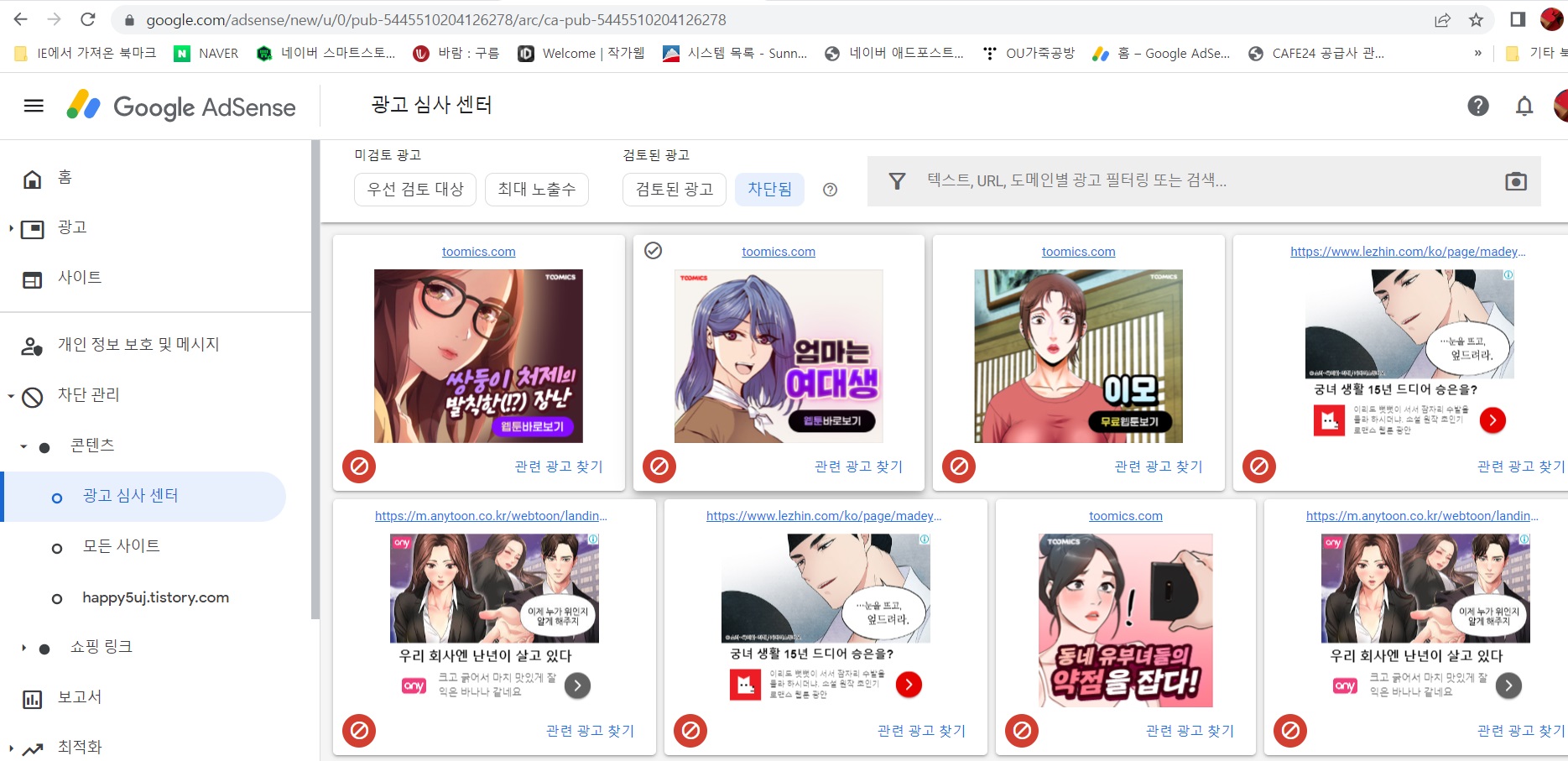Select 광고 심사 센터 in sidebar

(144, 496)
